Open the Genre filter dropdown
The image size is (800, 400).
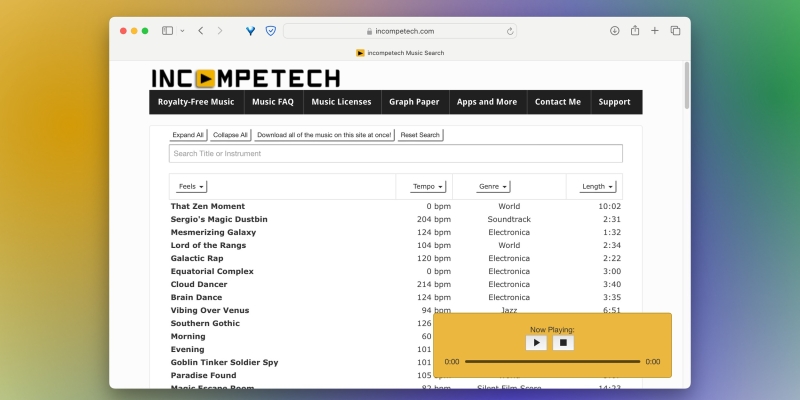coord(493,186)
